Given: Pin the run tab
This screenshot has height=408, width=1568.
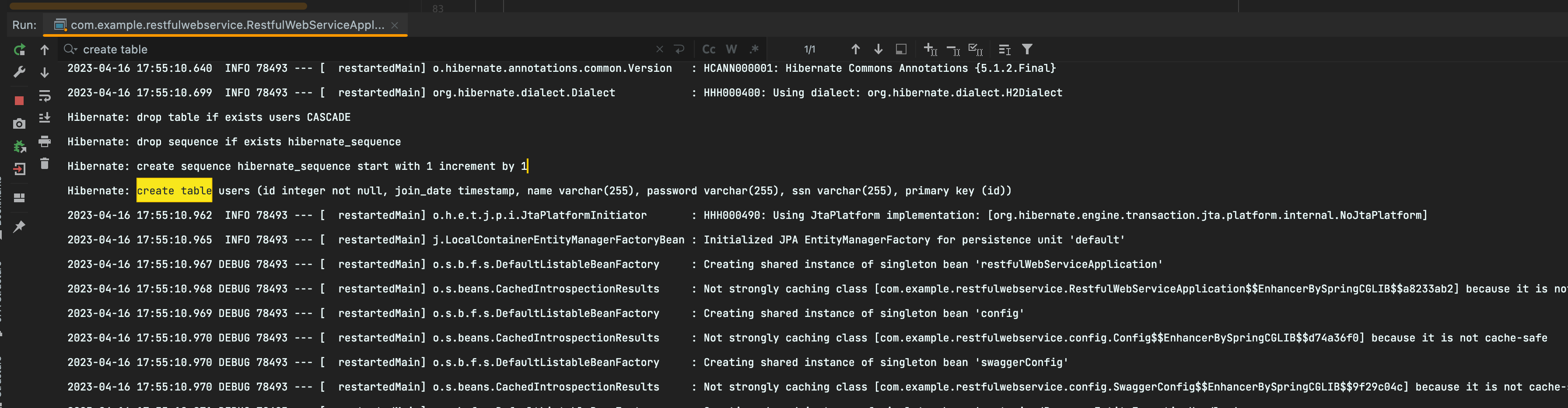Looking at the screenshot, I should tap(20, 226).
